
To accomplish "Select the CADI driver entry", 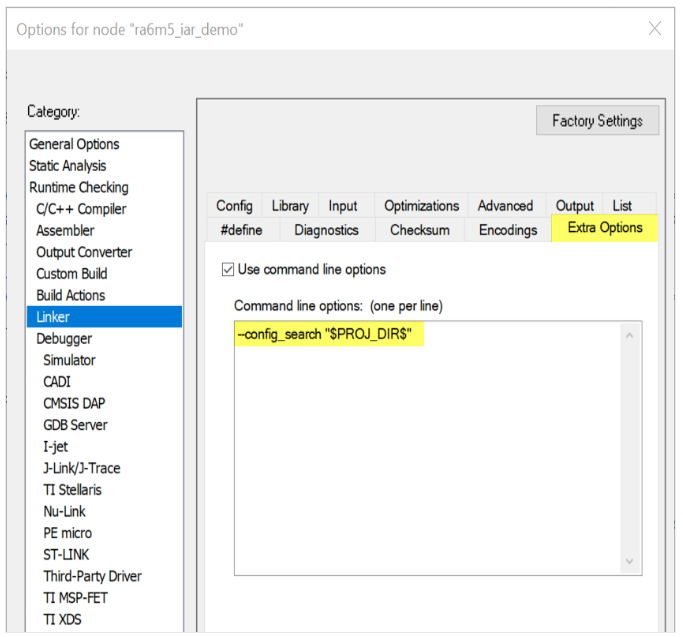I will pyautogui.click(x=57, y=382).
